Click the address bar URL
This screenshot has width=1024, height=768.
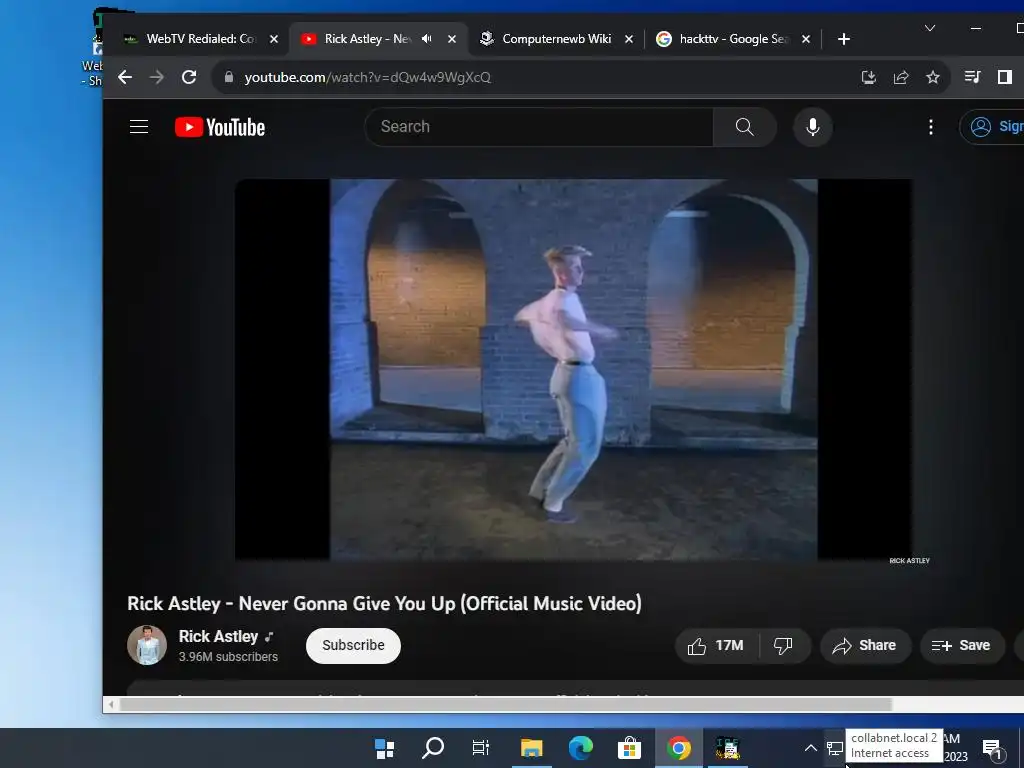tap(368, 77)
